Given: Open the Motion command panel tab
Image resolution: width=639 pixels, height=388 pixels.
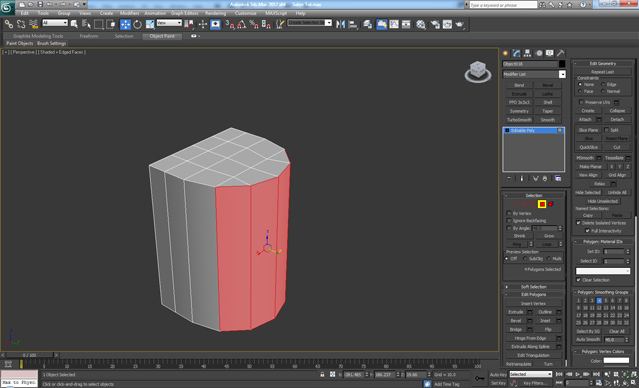Looking at the screenshot, I should click(539, 53).
